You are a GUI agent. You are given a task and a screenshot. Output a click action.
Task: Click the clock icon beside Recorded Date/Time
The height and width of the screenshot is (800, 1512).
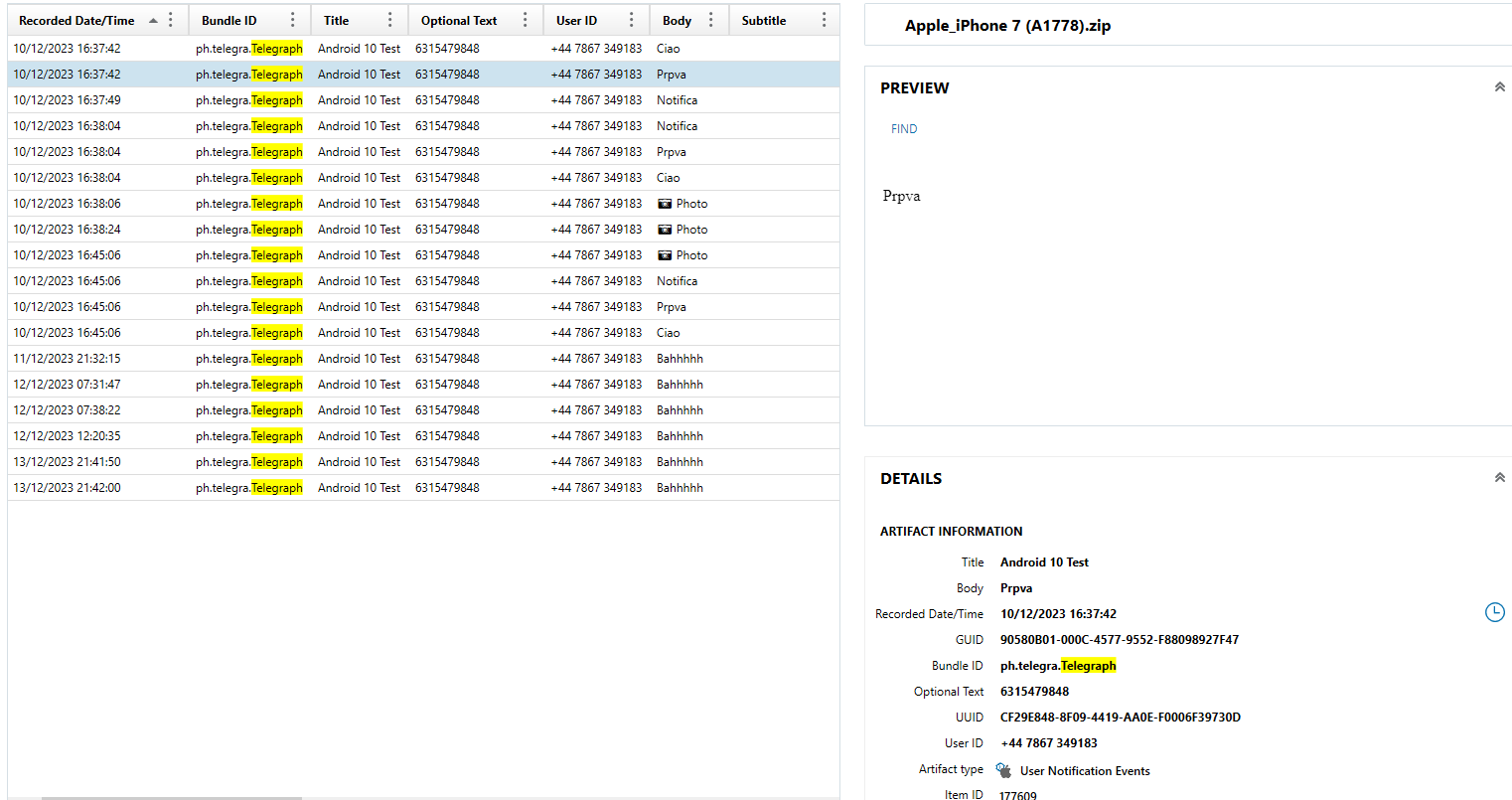(x=1494, y=612)
